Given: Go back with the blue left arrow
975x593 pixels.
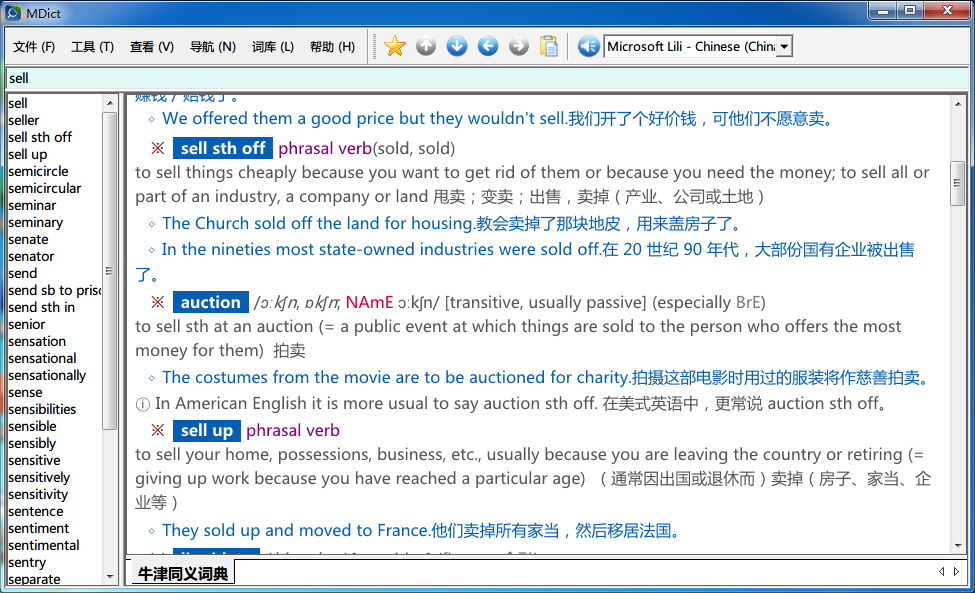Looking at the screenshot, I should pos(488,46).
